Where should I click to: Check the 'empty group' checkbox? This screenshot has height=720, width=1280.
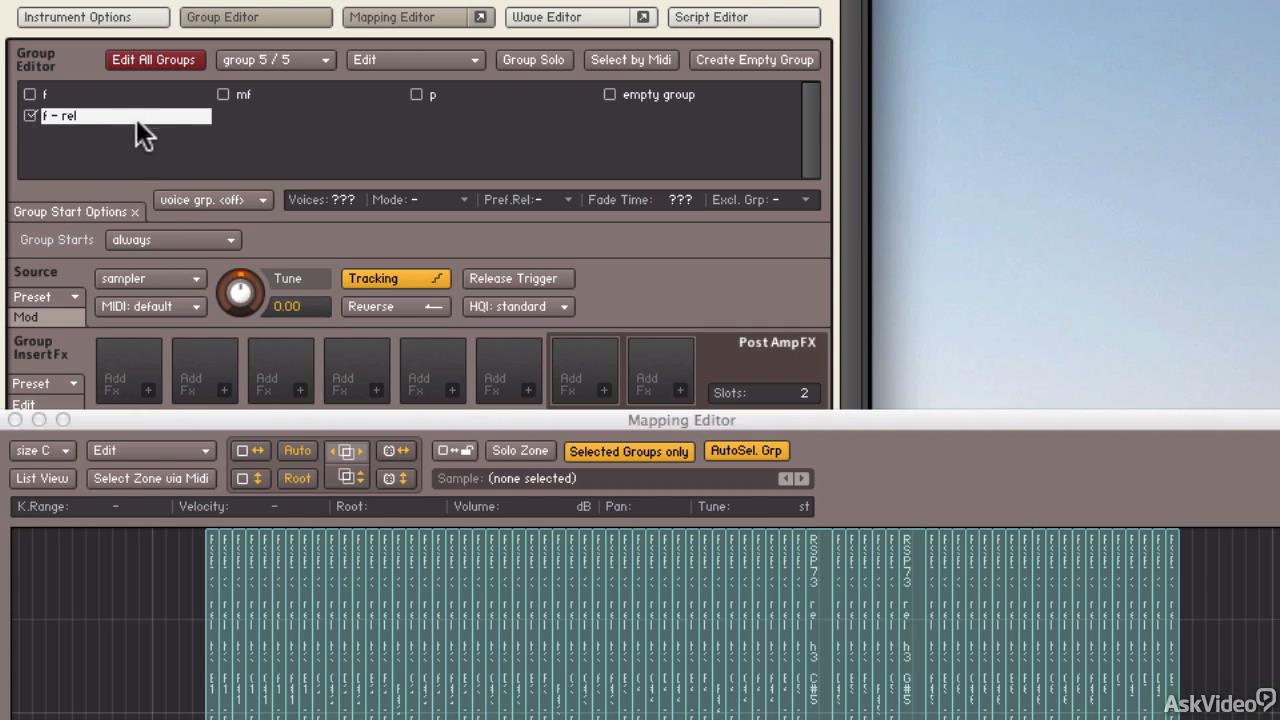coord(609,94)
